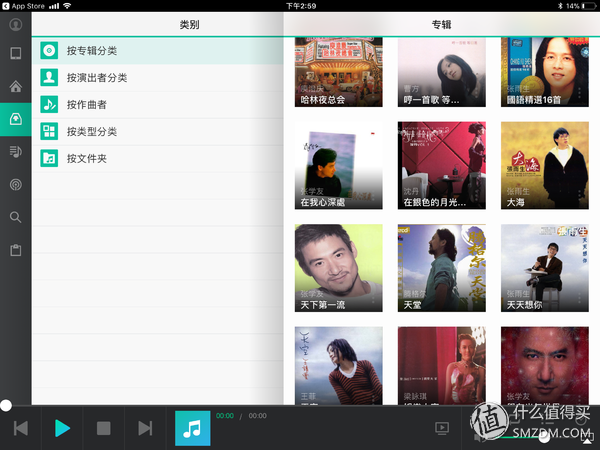Click the green elapsed time 00:00
The height and width of the screenshot is (450, 600).
click(225, 416)
